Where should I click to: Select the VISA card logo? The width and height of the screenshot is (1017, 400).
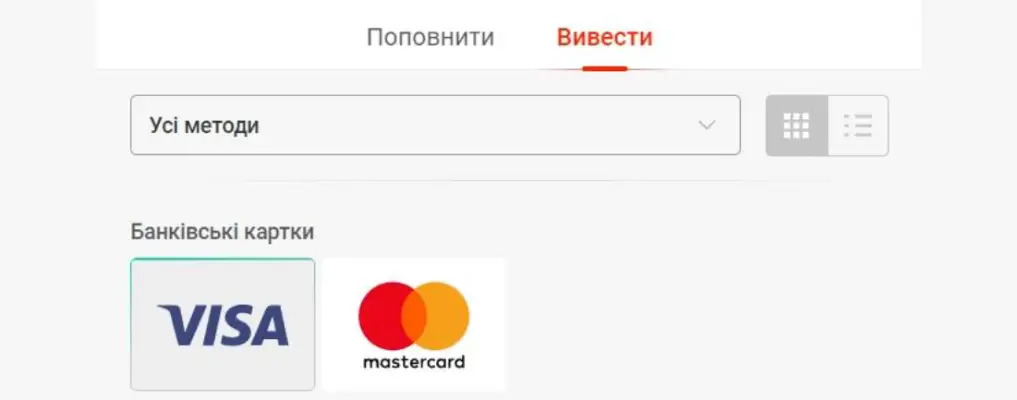coord(223,325)
